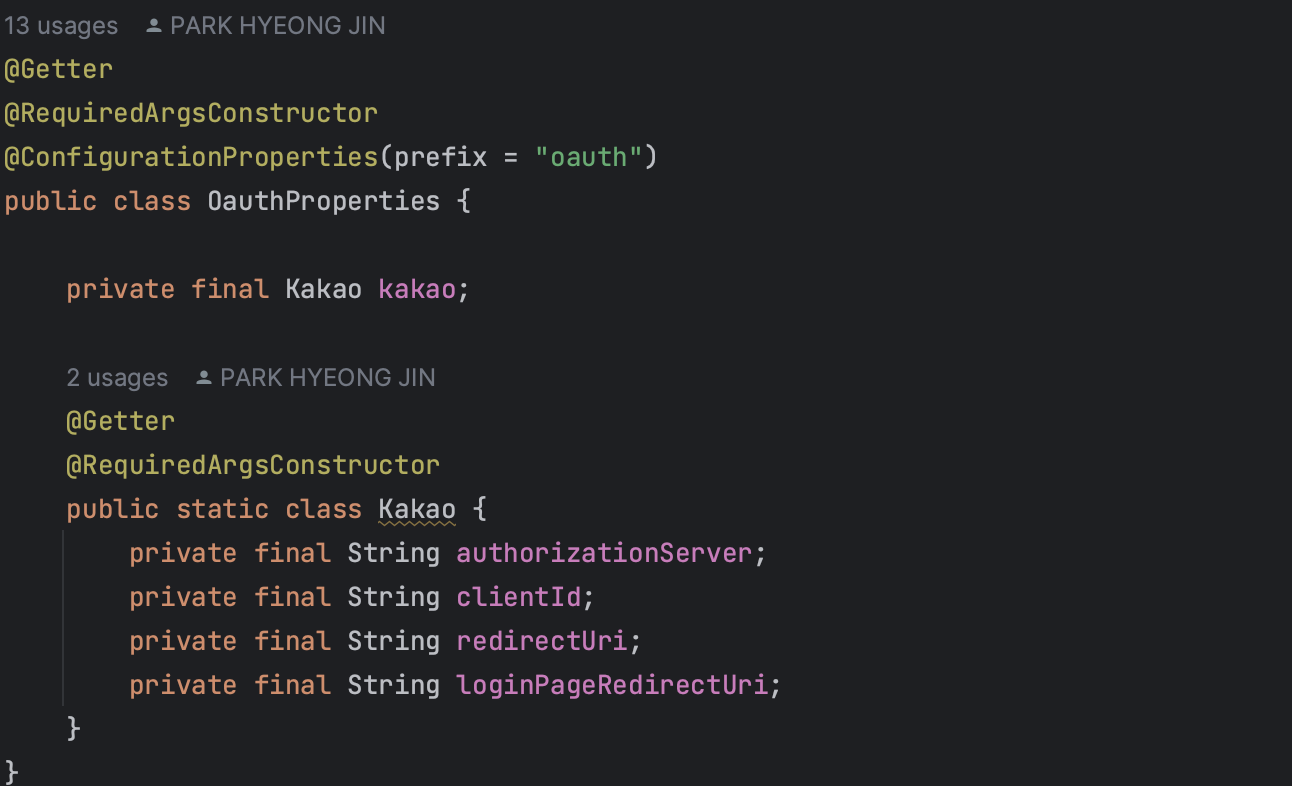Click the person icon next to 2 usages
Screen dimensions: 1292x786
[204, 378]
